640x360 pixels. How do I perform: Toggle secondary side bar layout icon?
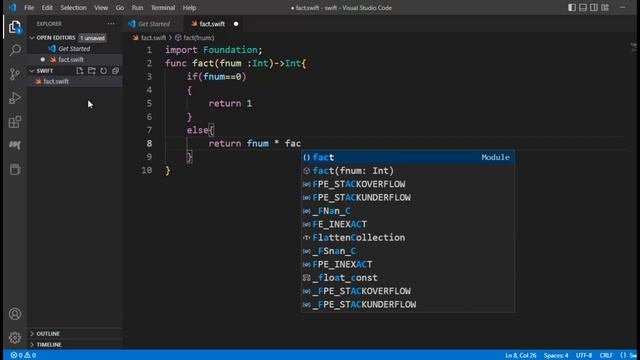pyautogui.click(x=594, y=7)
